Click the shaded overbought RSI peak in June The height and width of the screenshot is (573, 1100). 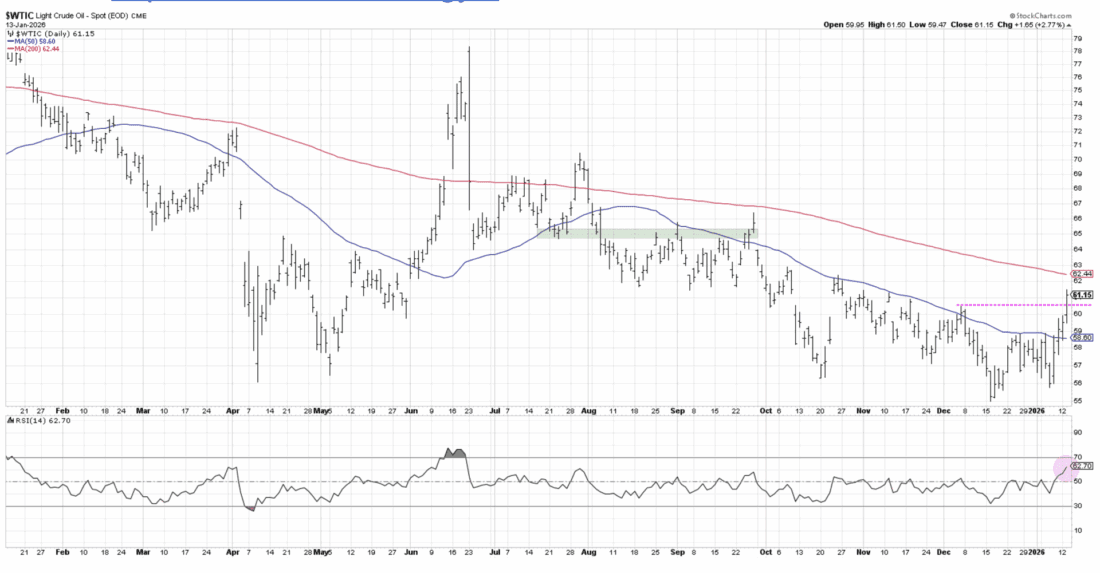456,452
